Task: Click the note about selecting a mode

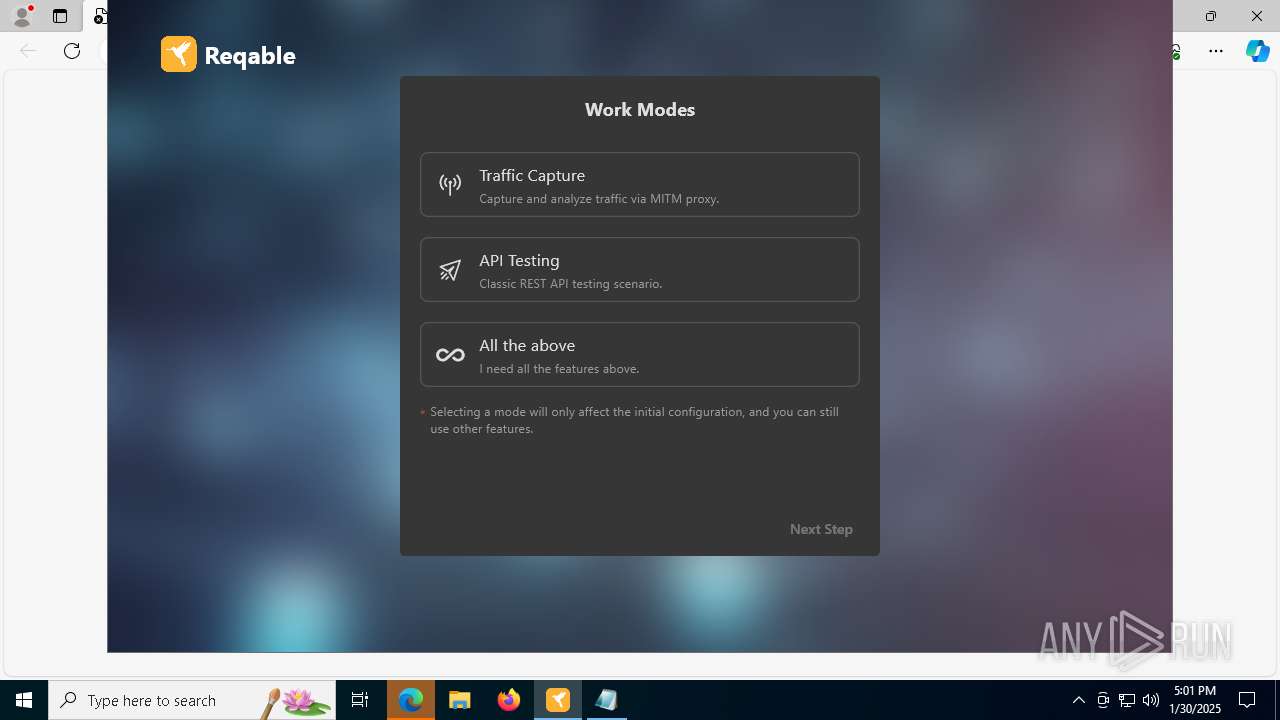Action: tap(635, 420)
